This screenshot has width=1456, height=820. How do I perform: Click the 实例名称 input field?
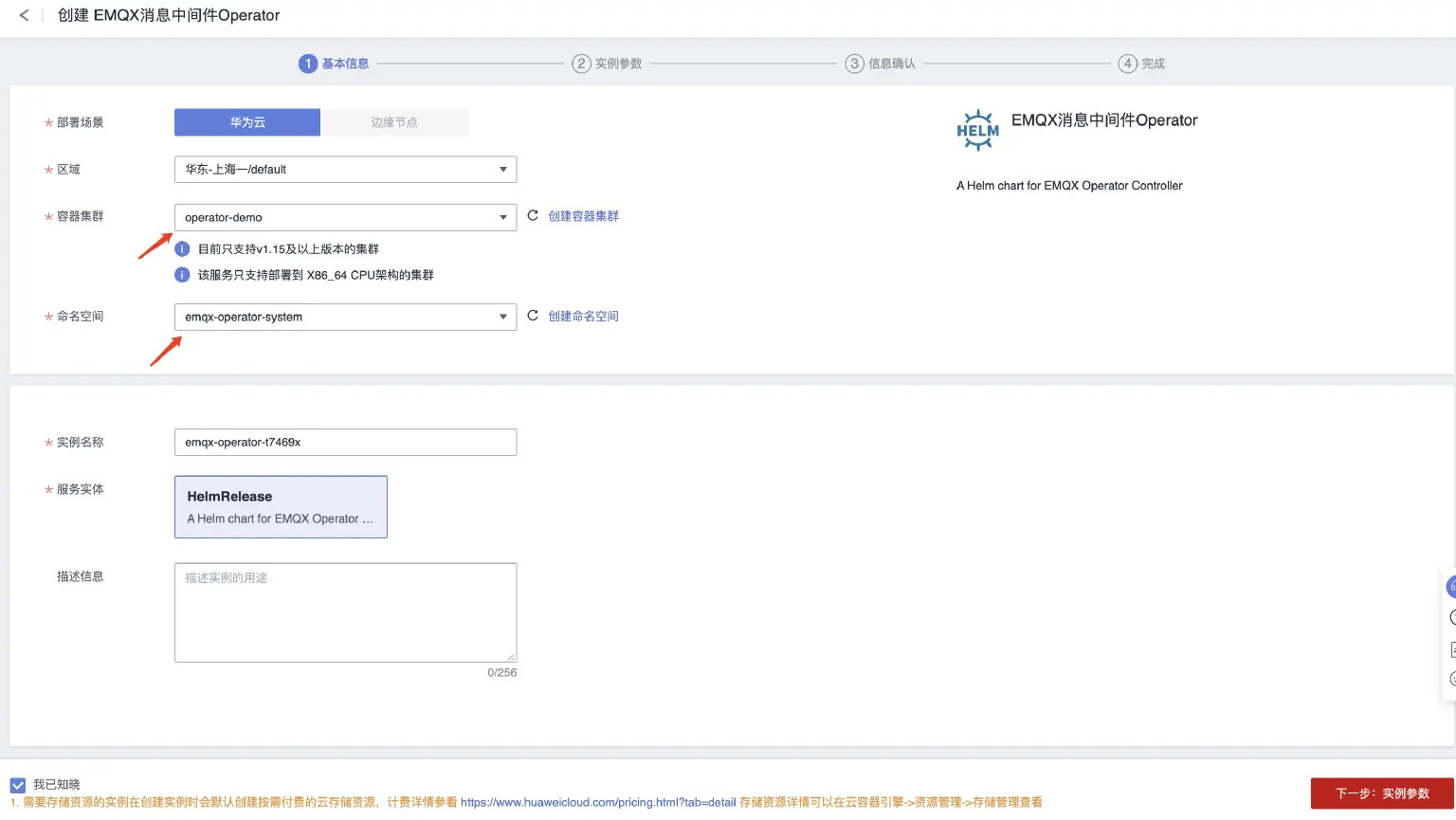pos(345,443)
